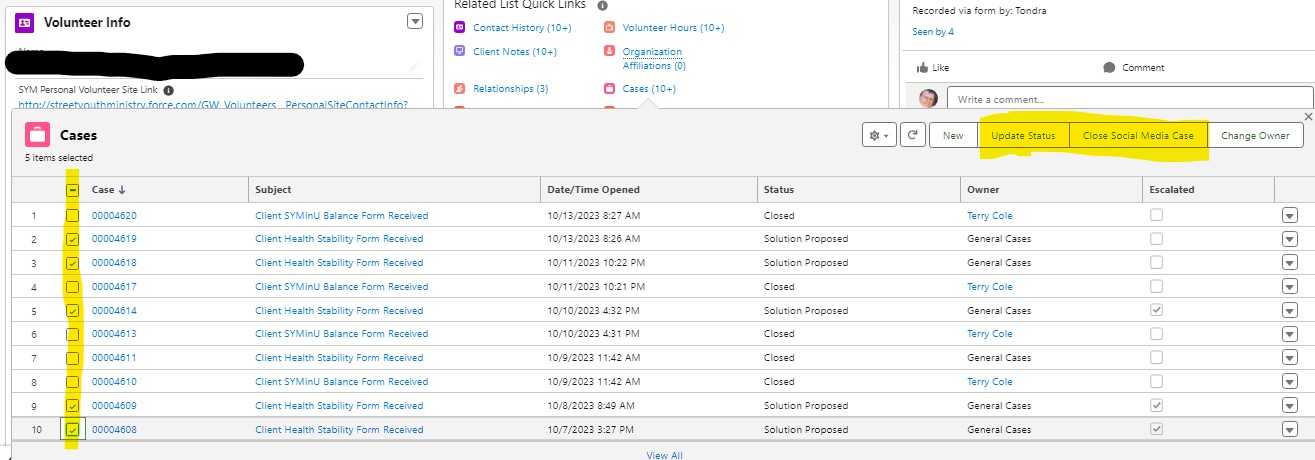Viewport: 1315px width, 460px height.
Task: Click the Volunteer Hours icon
Action: pyautogui.click(x=610, y=28)
